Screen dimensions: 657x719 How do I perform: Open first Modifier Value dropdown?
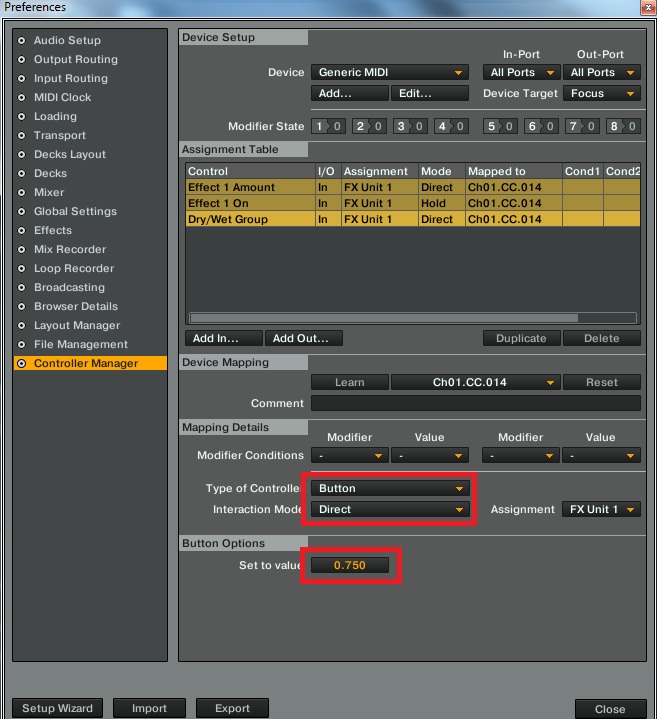tap(430, 456)
